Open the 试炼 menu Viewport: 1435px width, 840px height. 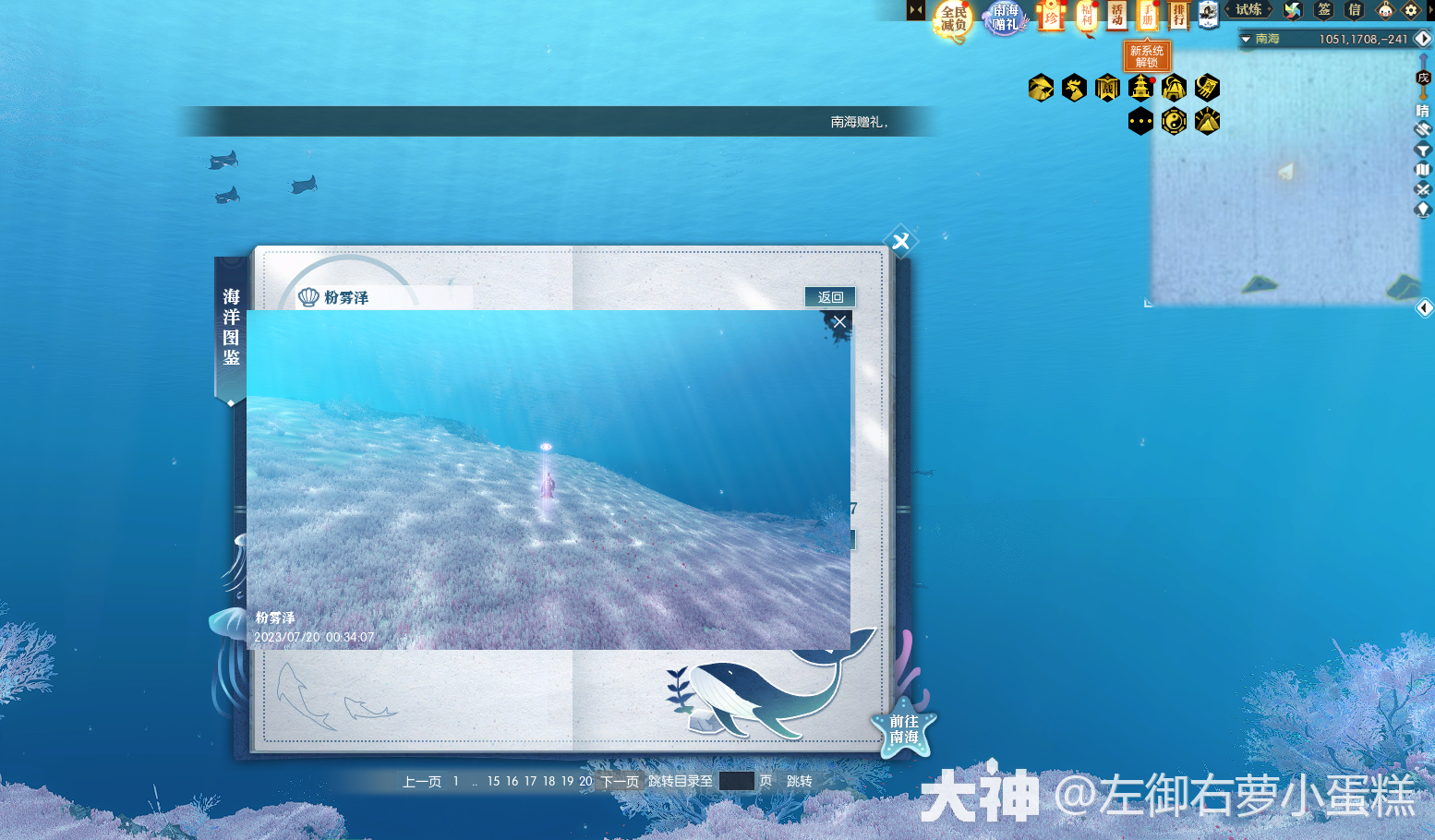1248,10
